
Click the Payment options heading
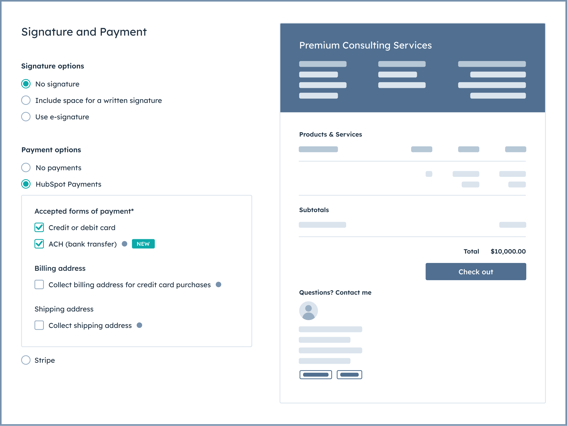51,150
